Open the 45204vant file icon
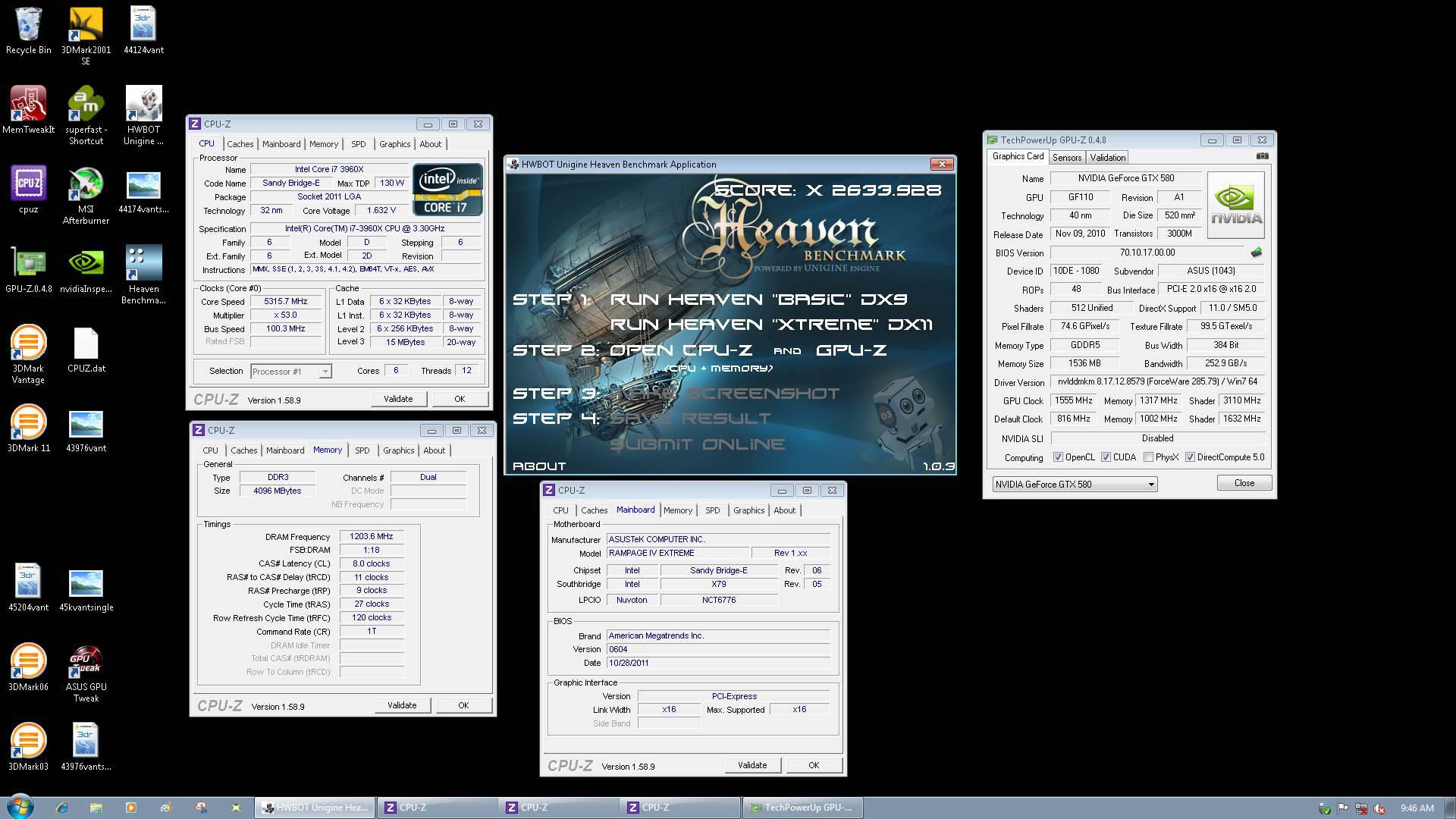This screenshot has height=819, width=1456. coord(29,588)
